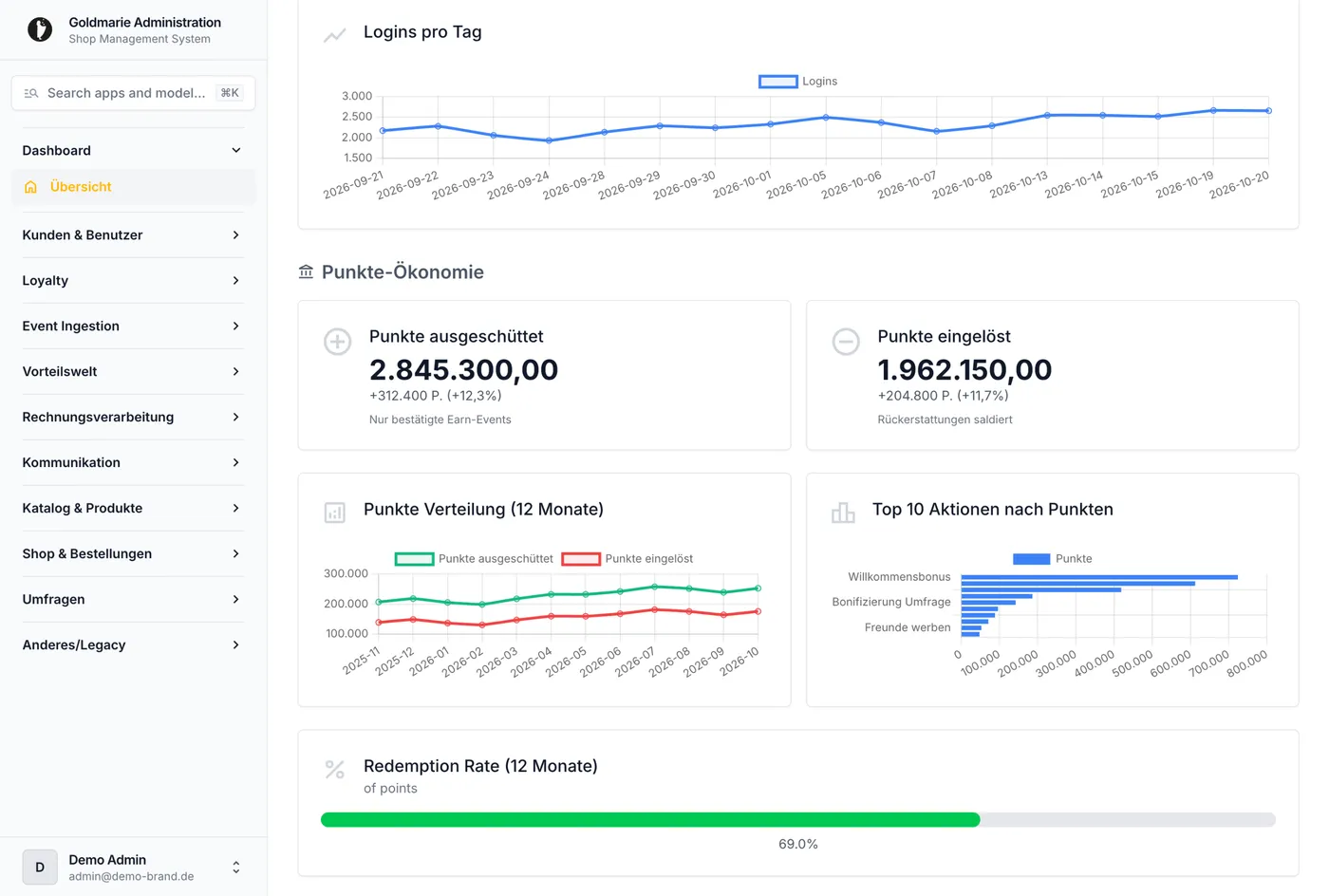
Task: Click the search magnifier icon in sidebar
Action: (31, 93)
